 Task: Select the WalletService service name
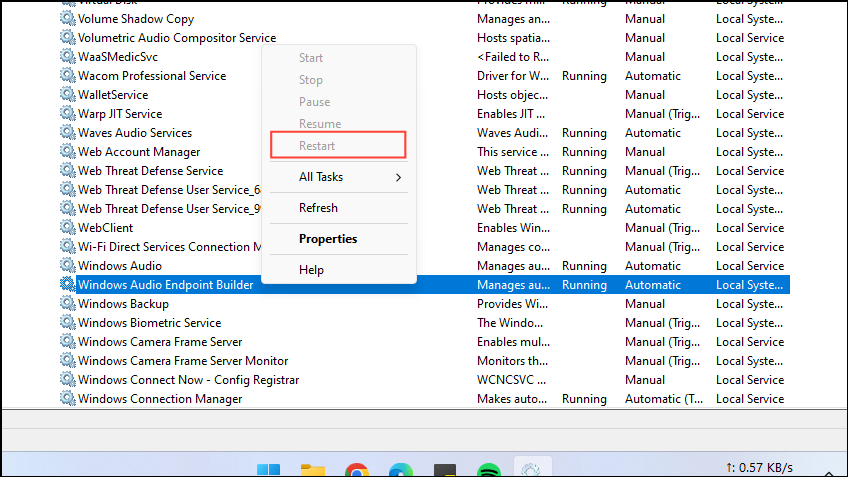click(x=113, y=94)
